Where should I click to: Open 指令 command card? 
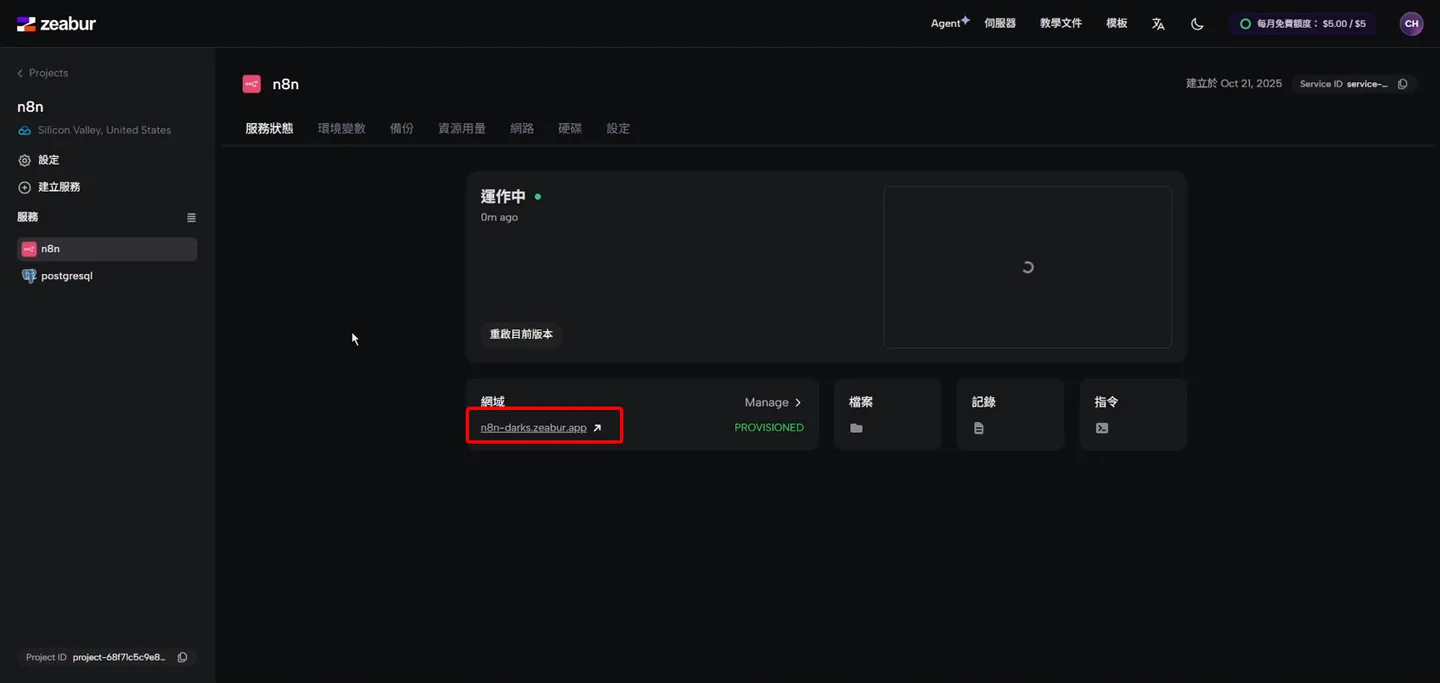pyautogui.click(x=1133, y=414)
